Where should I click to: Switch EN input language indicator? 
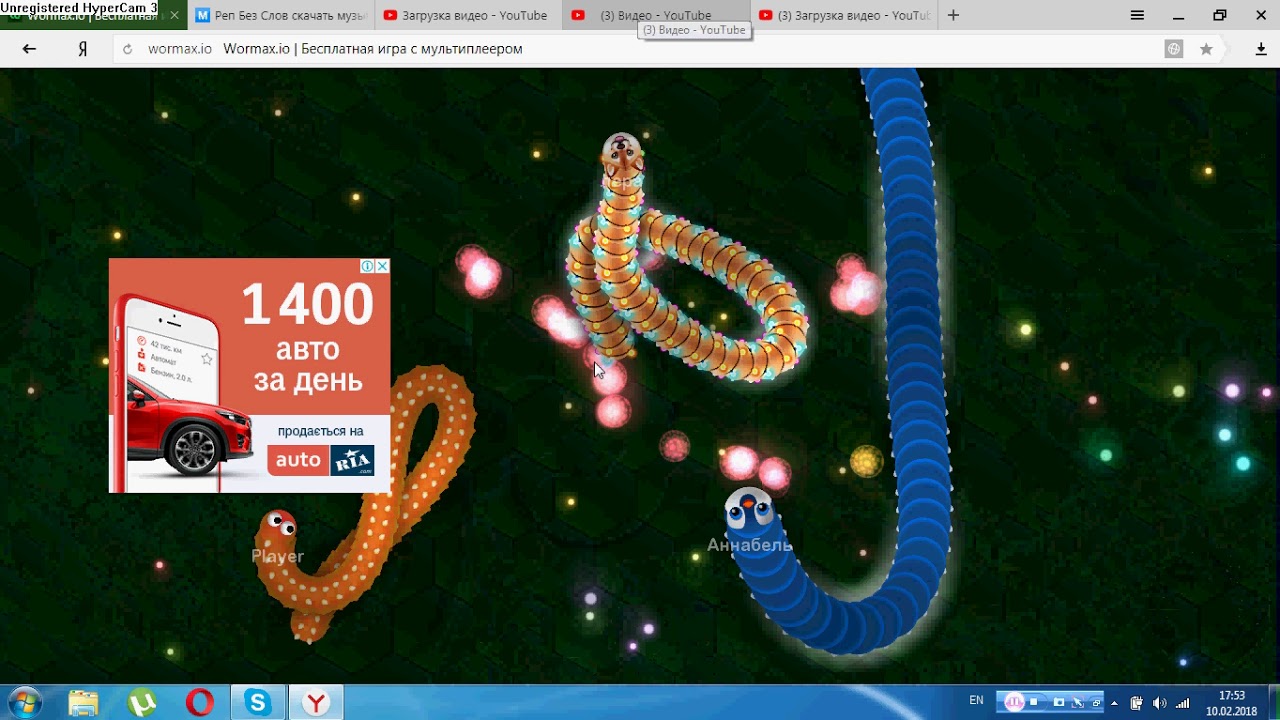tap(976, 701)
